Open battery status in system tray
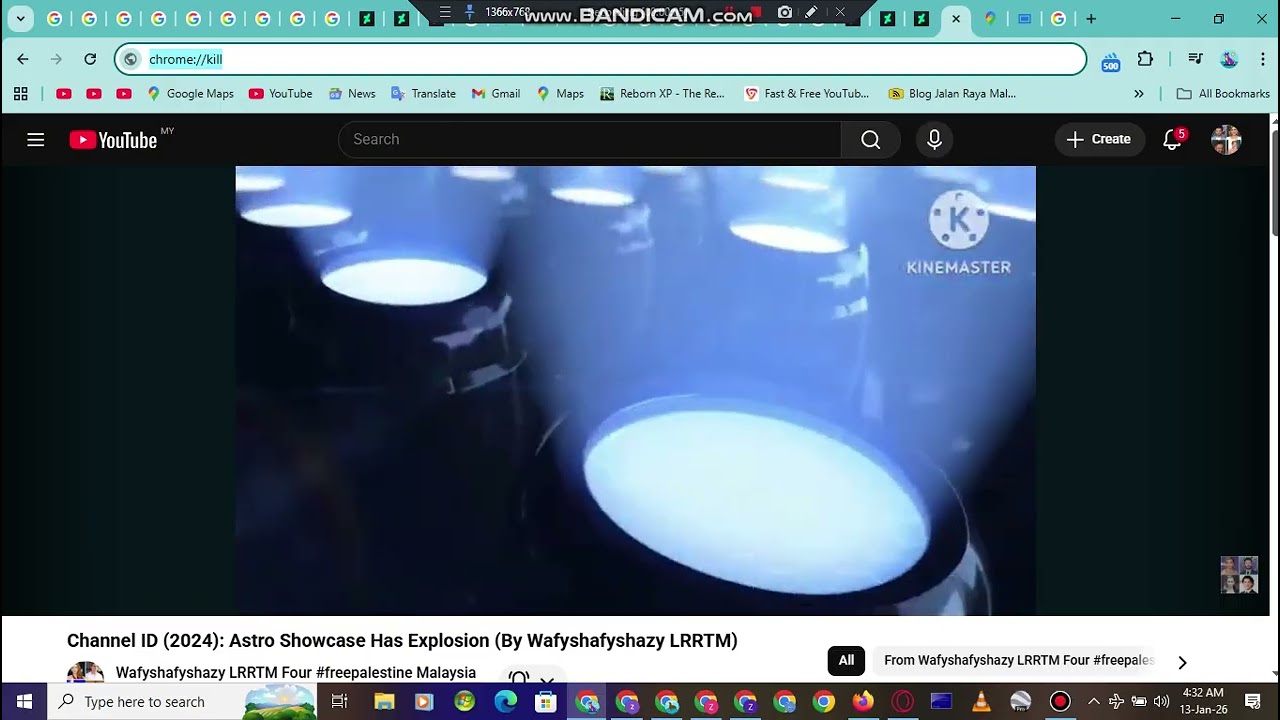Viewport: 1280px width, 720px height. click(x=1139, y=701)
